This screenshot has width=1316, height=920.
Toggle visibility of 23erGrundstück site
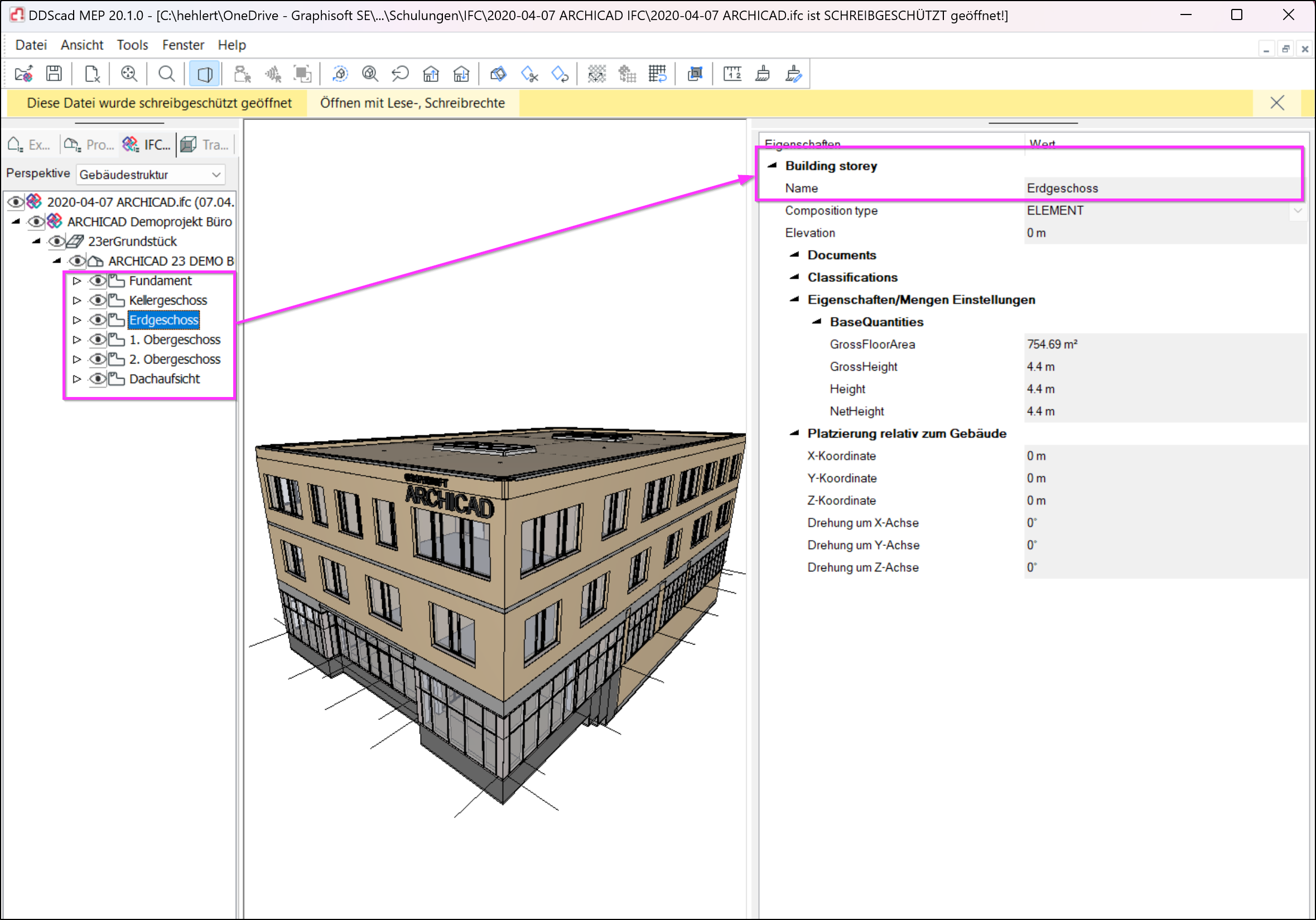click(56, 241)
